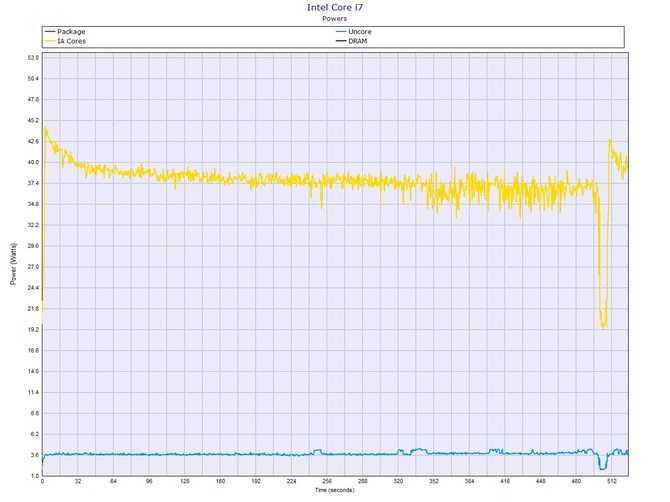670x502 pixels.
Task: Click the Intel Core i7 chart title
Action: 335,7
